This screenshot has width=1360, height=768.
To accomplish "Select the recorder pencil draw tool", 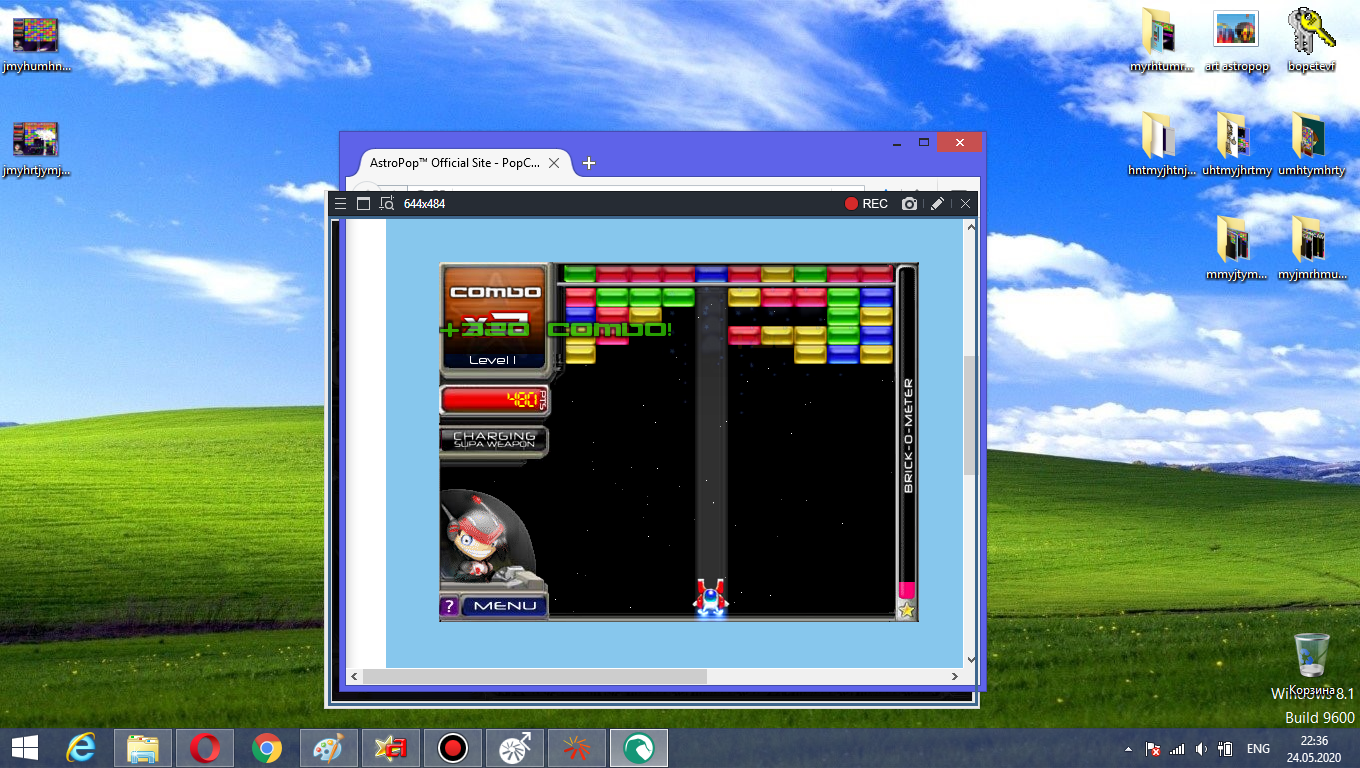I will coord(937,204).
